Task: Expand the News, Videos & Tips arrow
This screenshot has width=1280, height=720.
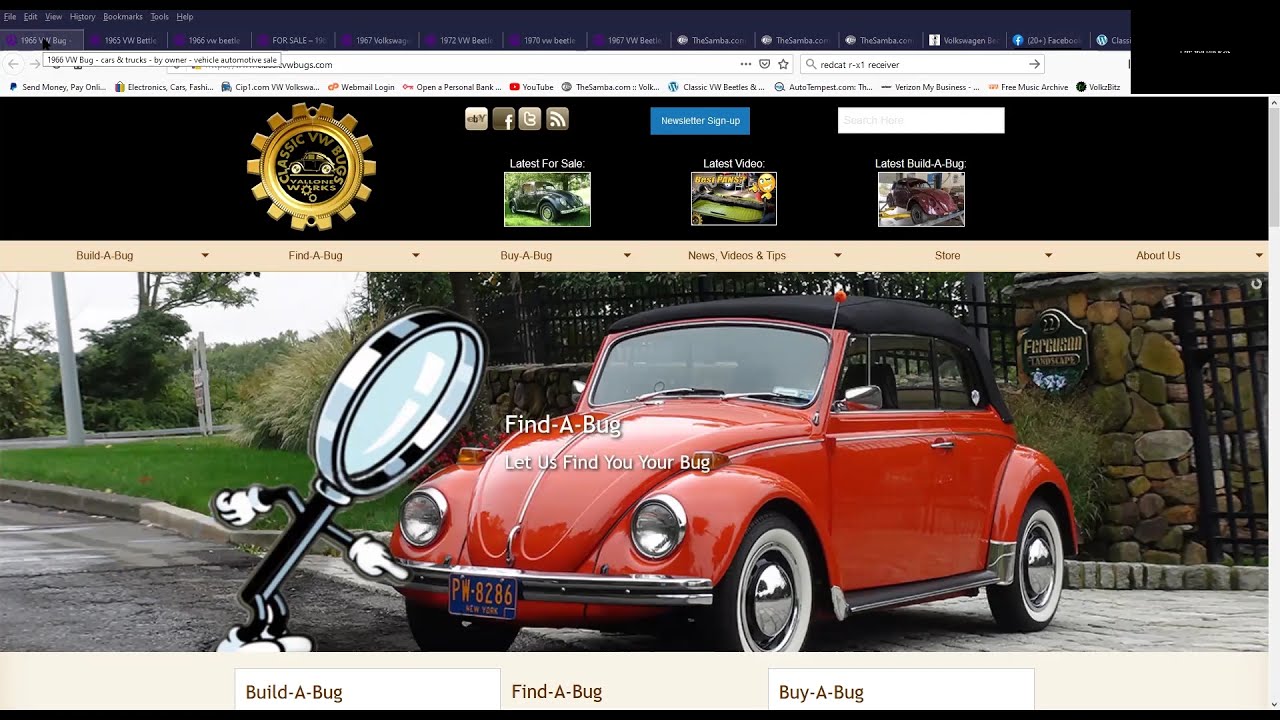Action: 838,256
